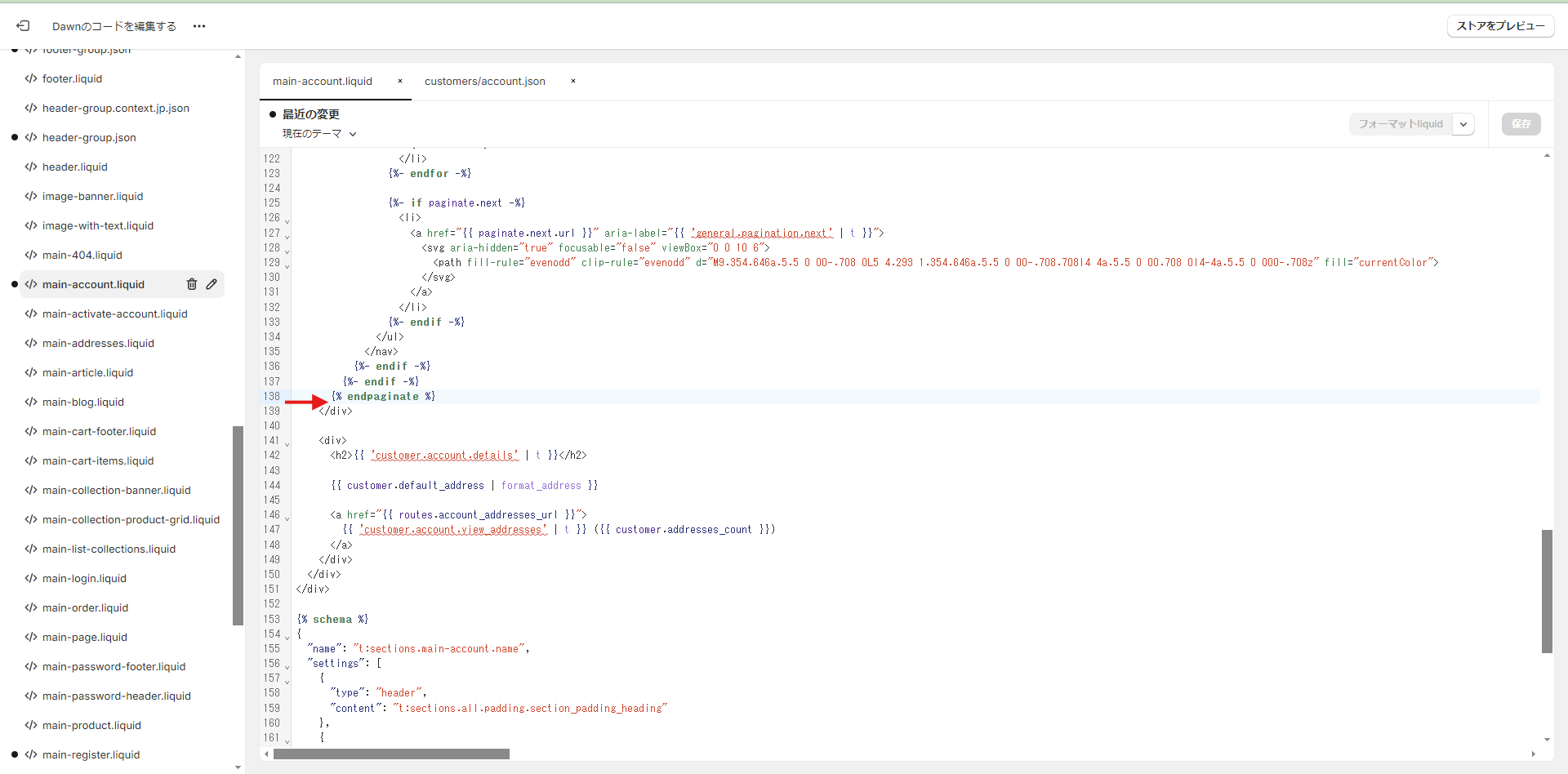The height and width of the screenshot is (774, 1568).
Task: Open header-group.context.jp.json file
Action: coord(116,108)
